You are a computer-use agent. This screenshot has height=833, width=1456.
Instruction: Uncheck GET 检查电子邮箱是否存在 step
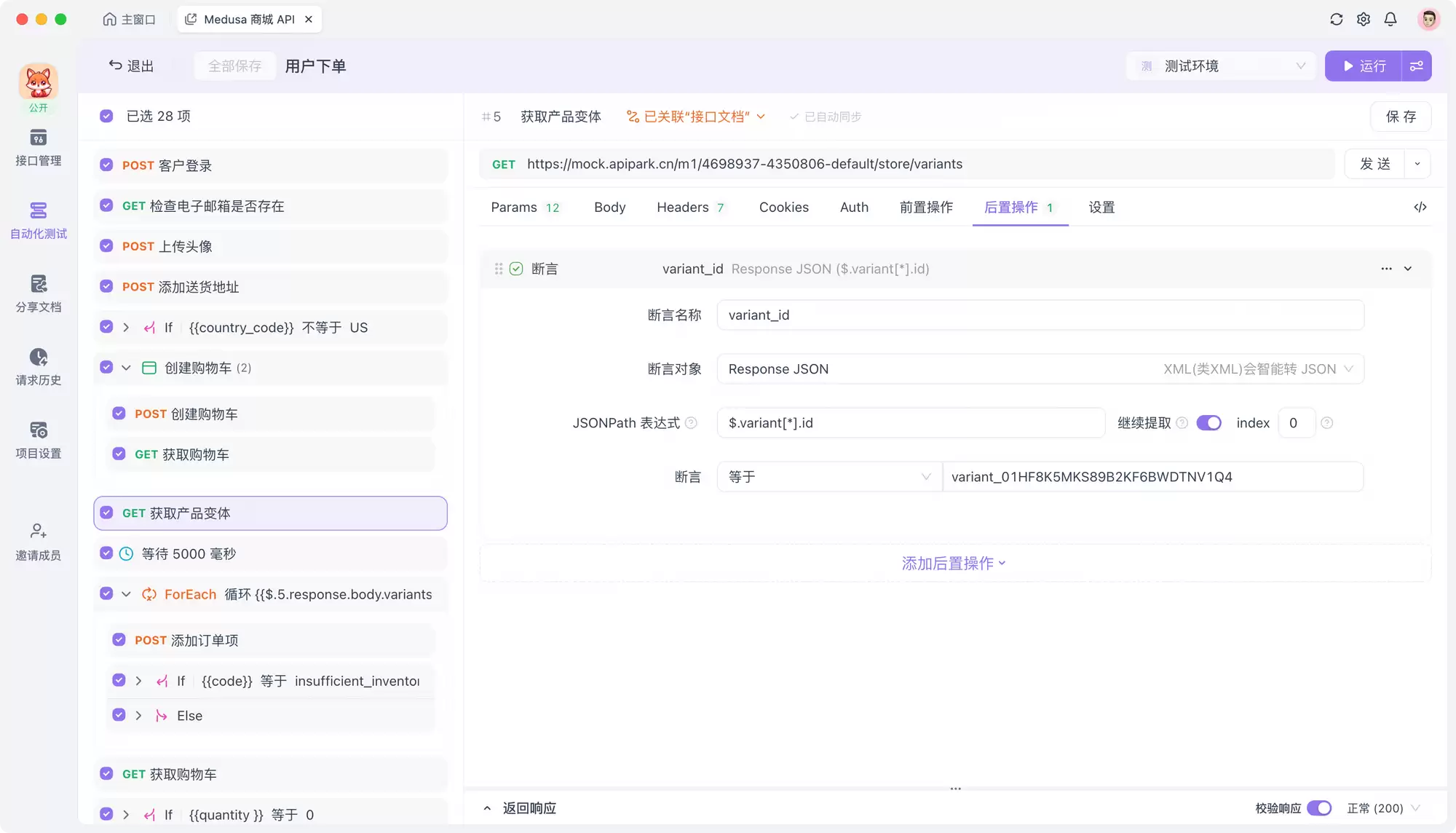coord(106,205)
